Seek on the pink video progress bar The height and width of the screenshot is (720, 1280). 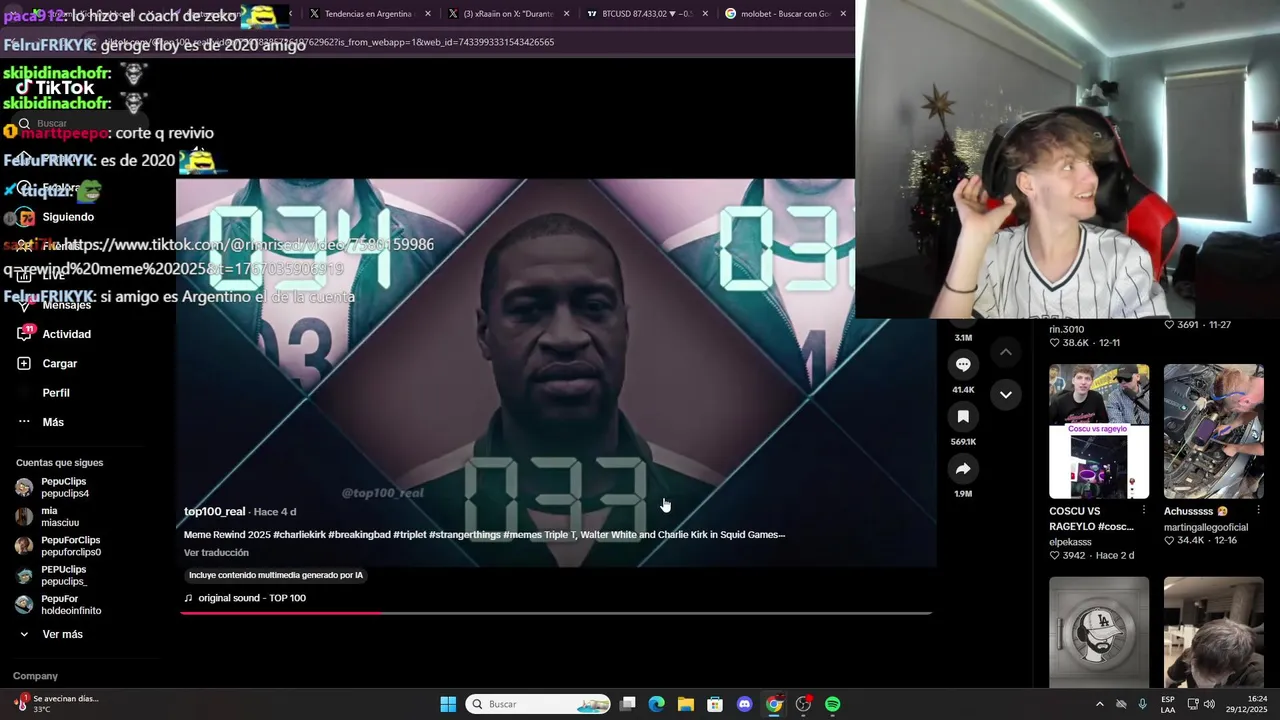coord(556,613)
